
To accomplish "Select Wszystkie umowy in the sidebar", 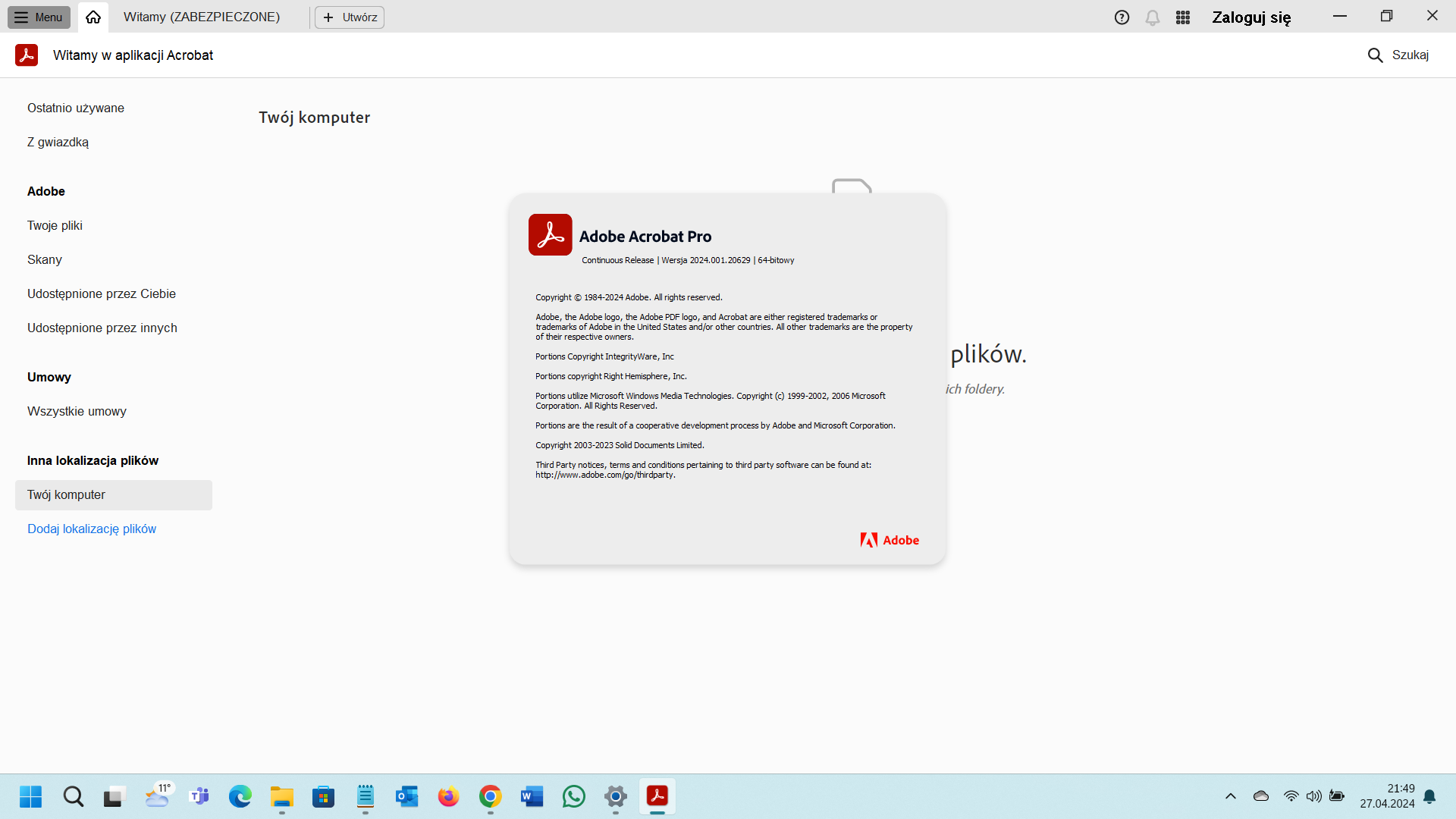I will coord(77,411).
